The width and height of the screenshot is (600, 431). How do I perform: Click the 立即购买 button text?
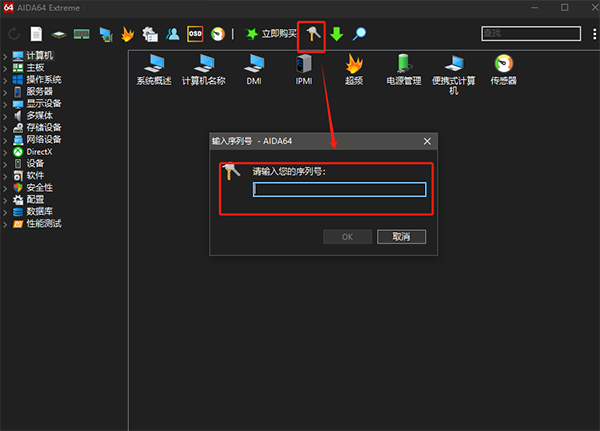tap(279, 34)
